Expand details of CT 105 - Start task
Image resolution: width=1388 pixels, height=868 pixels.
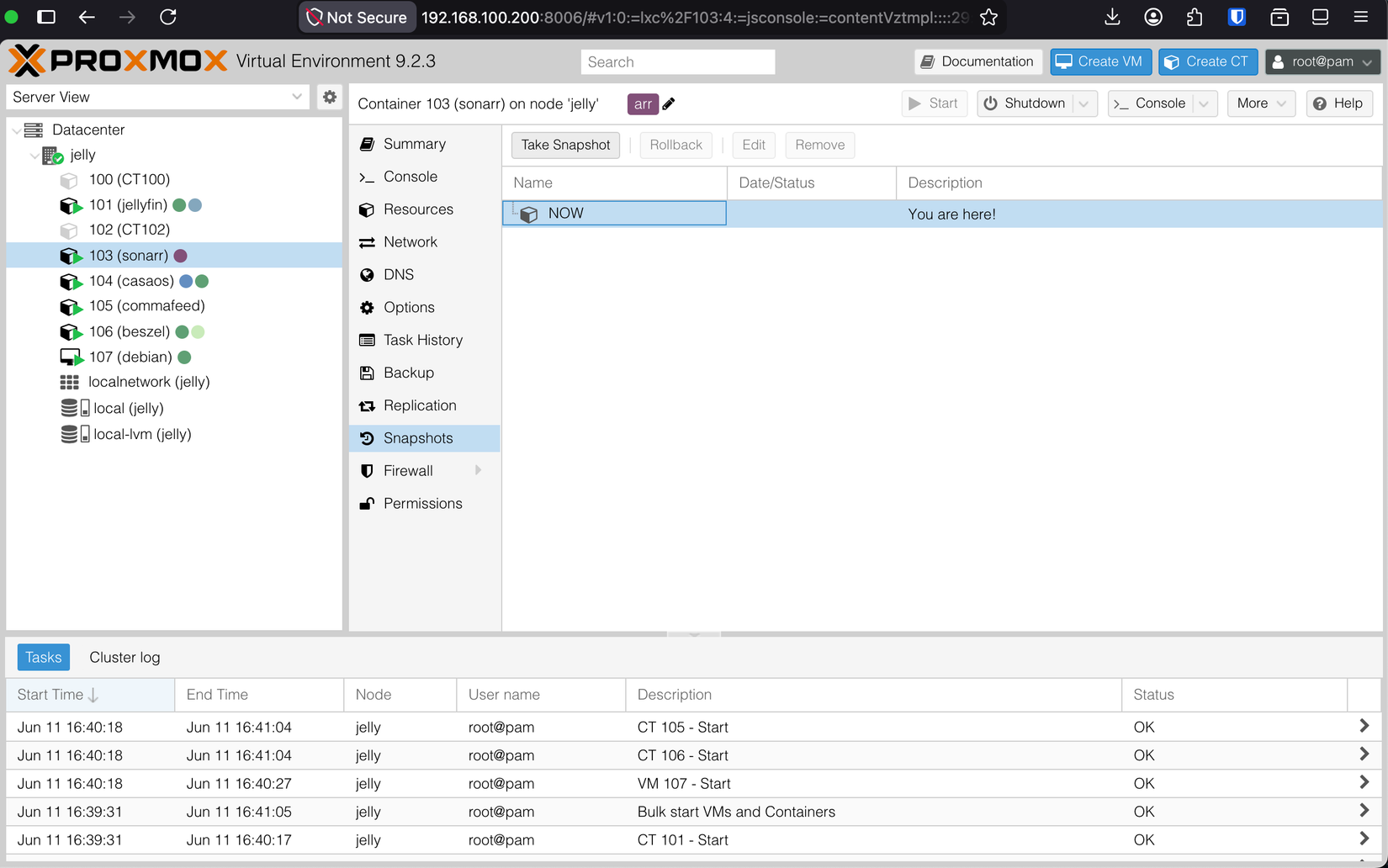[x=1364, y=726]
